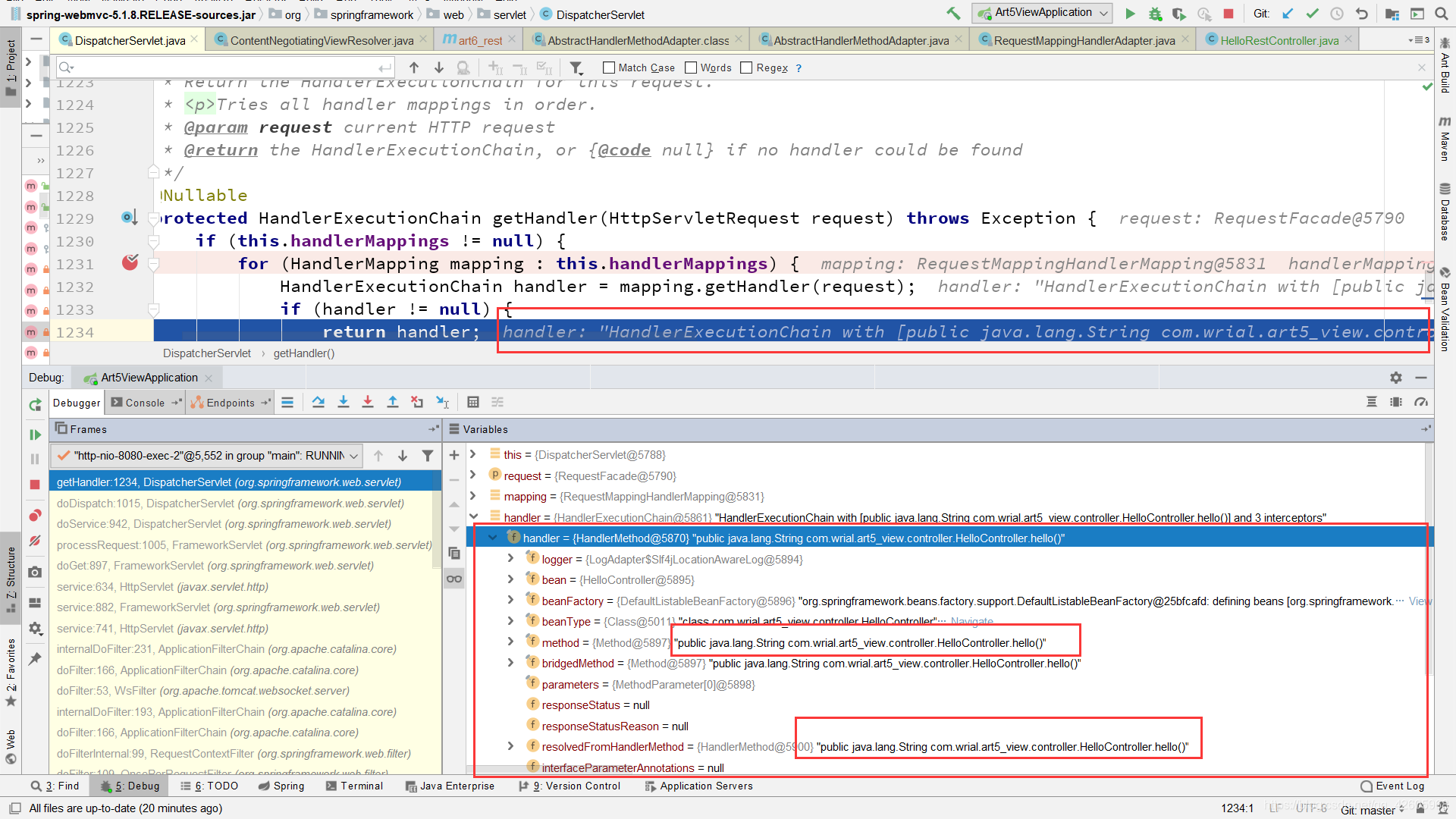Viewport: 1456px width, 819px height.
Task: Click Step Into blue arrow in debugger
Action: 344,402
